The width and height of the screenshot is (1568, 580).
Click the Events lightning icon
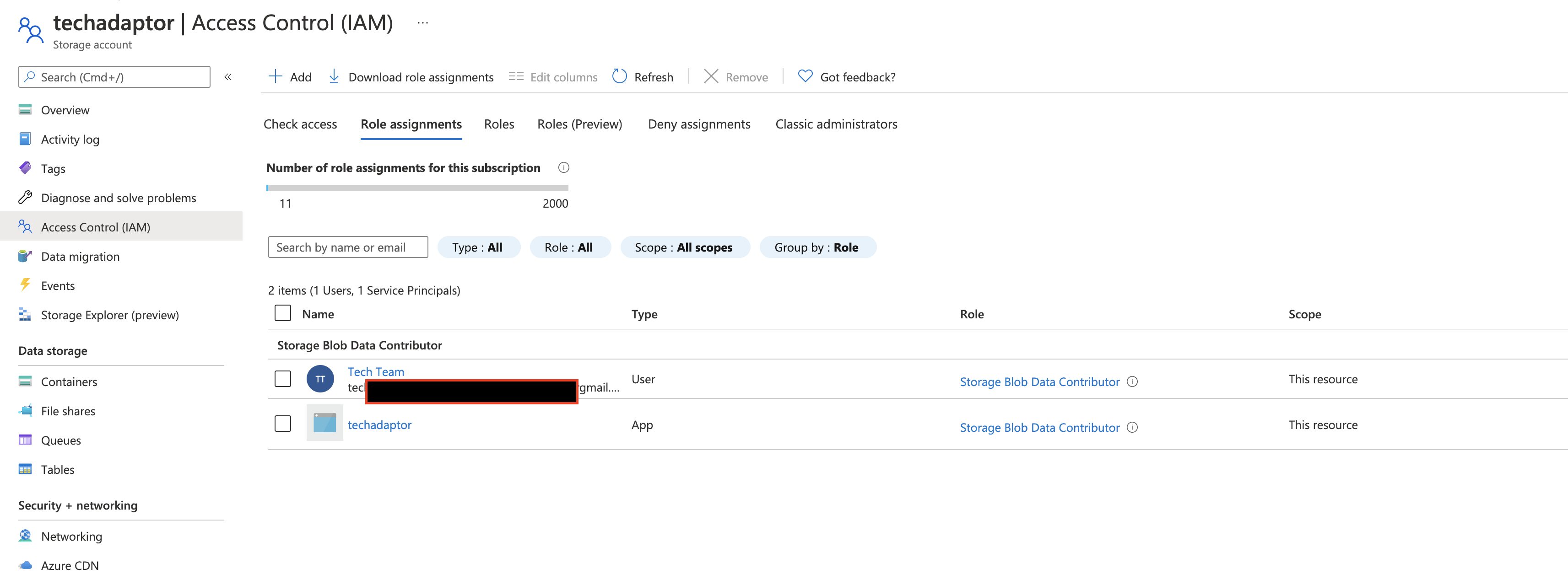click(x=25, y=285)
